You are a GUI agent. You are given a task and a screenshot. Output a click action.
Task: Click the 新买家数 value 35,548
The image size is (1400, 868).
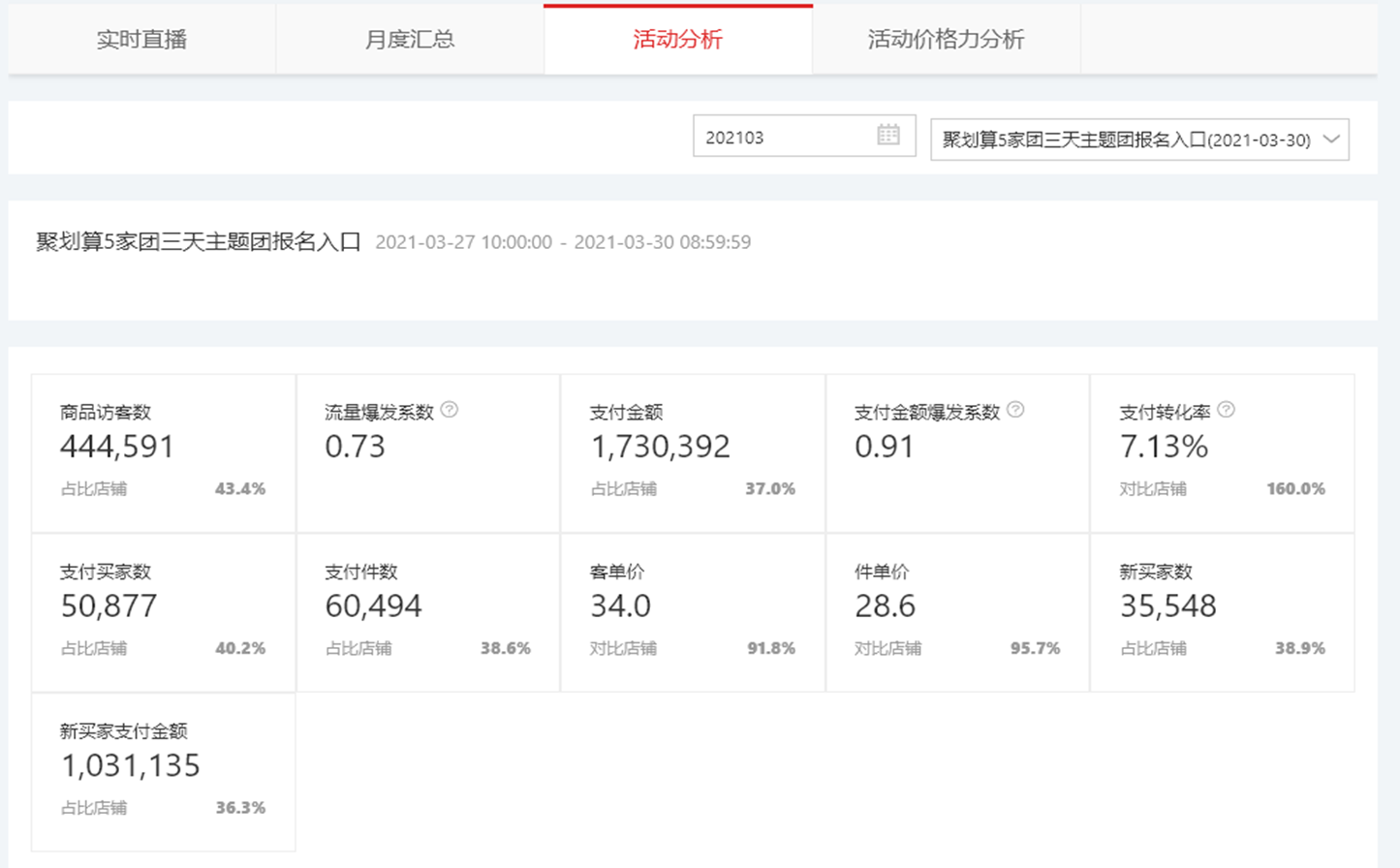tap(1167, 606)
